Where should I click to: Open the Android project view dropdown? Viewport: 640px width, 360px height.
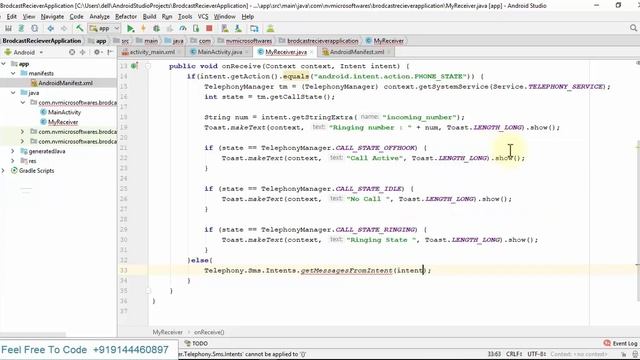[x=24, y=52]
